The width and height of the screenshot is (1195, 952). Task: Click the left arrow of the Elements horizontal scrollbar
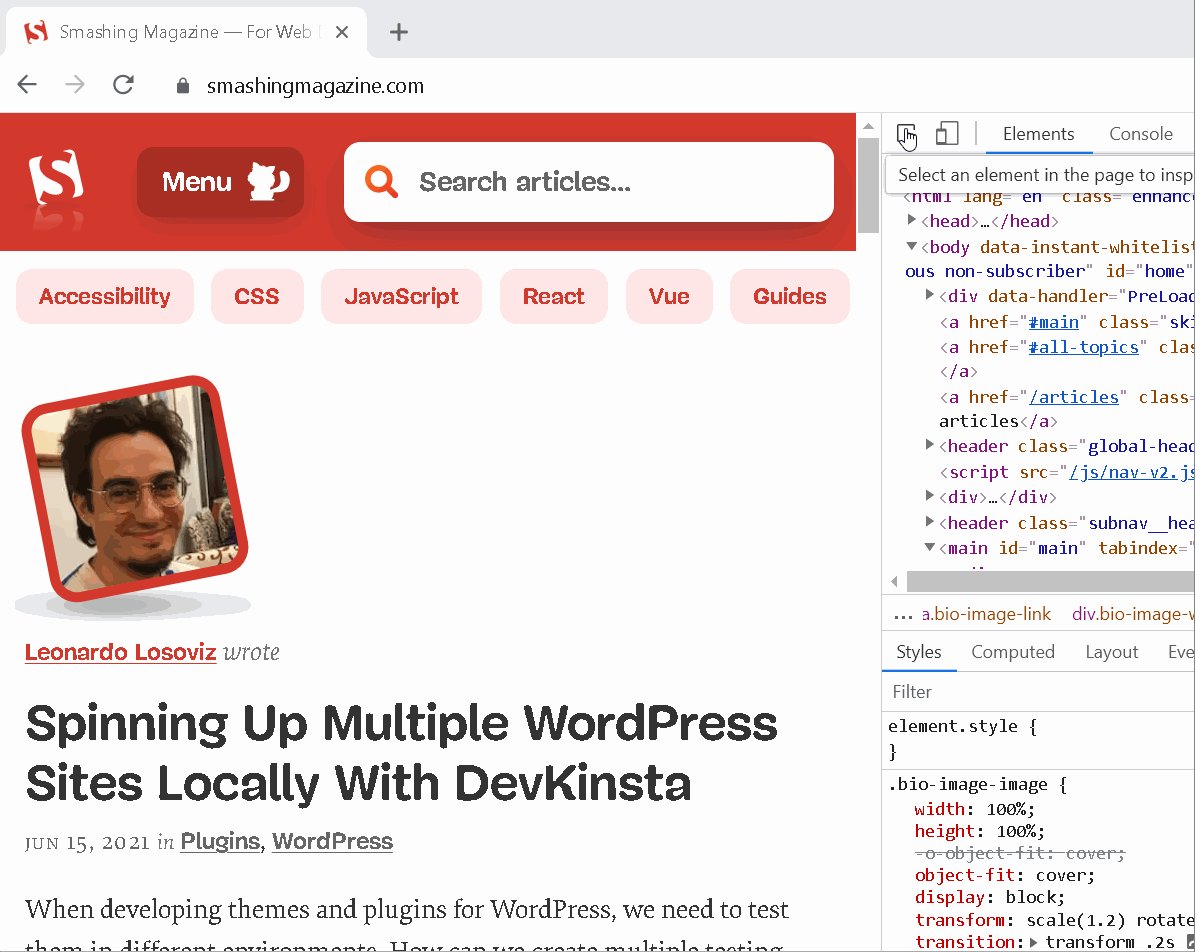click(x=894, y=582)
